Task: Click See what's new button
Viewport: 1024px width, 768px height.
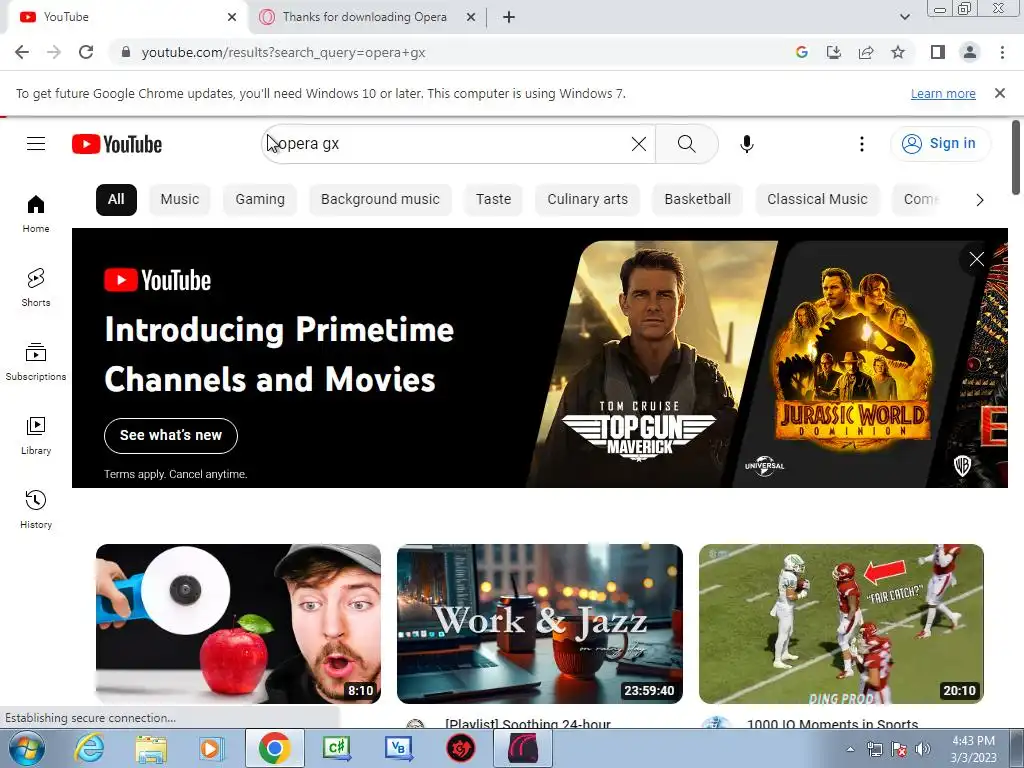Action: pos(171,436)
